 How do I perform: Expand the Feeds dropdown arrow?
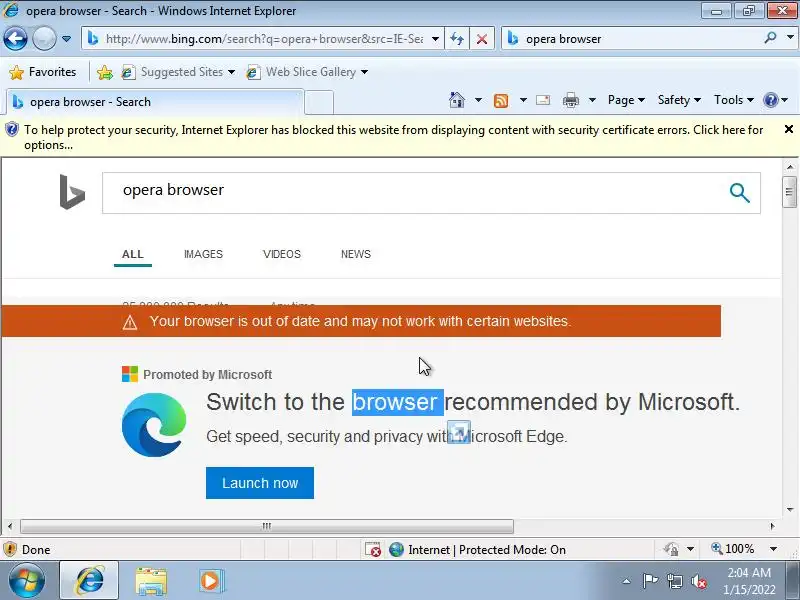523,100
